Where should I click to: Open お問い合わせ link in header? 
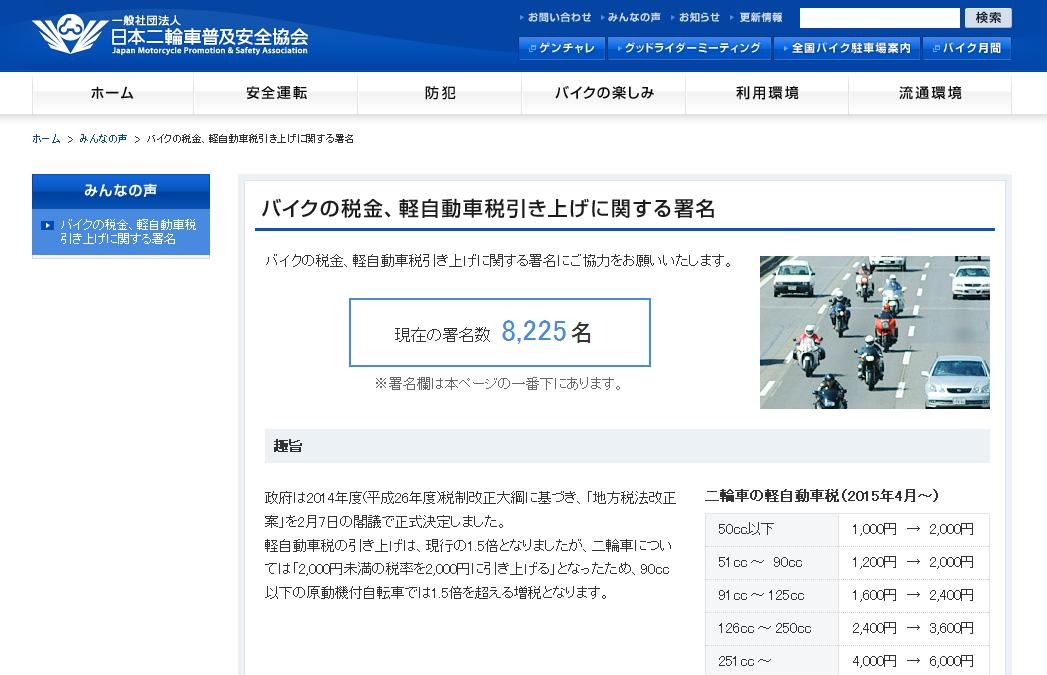click(x=560, y=17)
